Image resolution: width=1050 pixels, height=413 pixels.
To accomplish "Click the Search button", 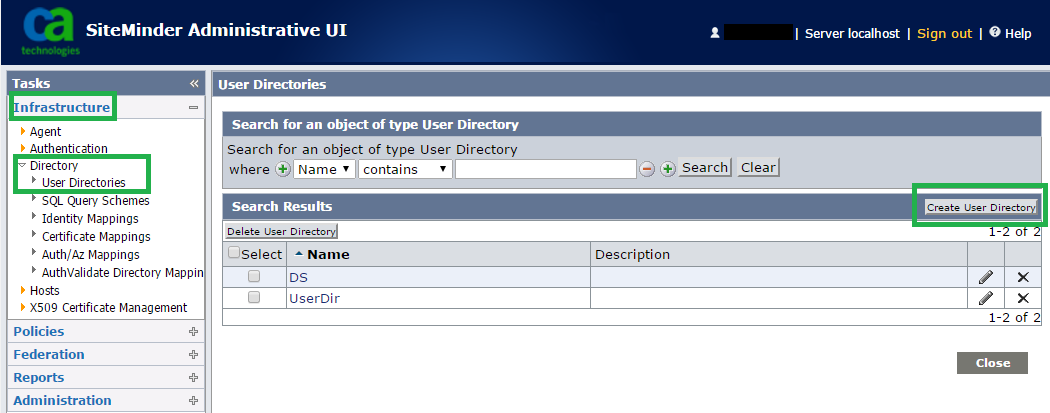I will (x=704, y=167).
